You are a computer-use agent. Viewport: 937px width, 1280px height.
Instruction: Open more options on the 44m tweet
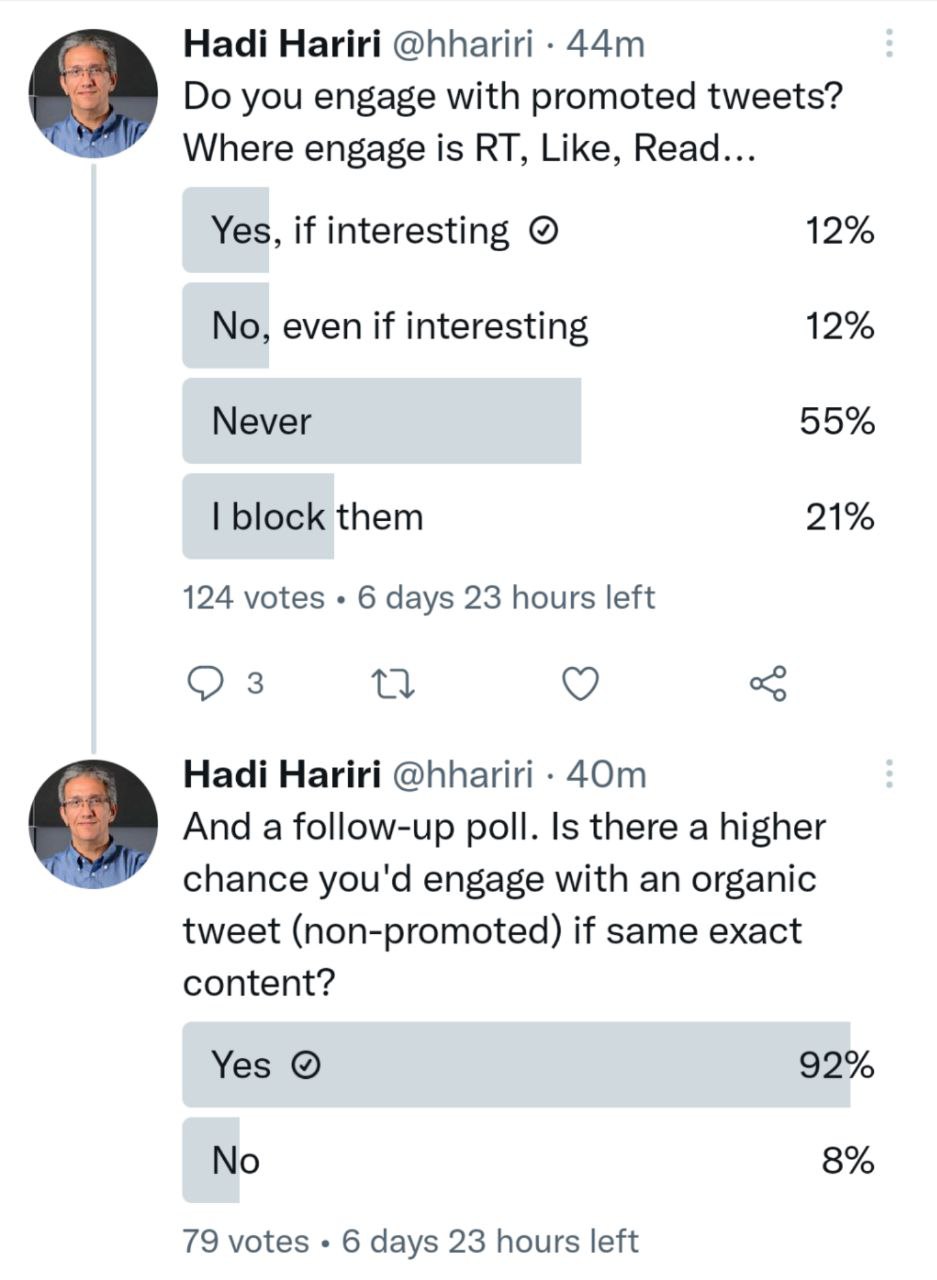pos(889,43)
